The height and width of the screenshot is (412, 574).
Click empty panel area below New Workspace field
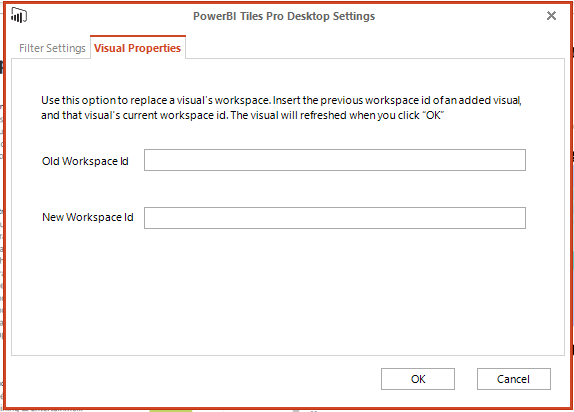[288, 293]
